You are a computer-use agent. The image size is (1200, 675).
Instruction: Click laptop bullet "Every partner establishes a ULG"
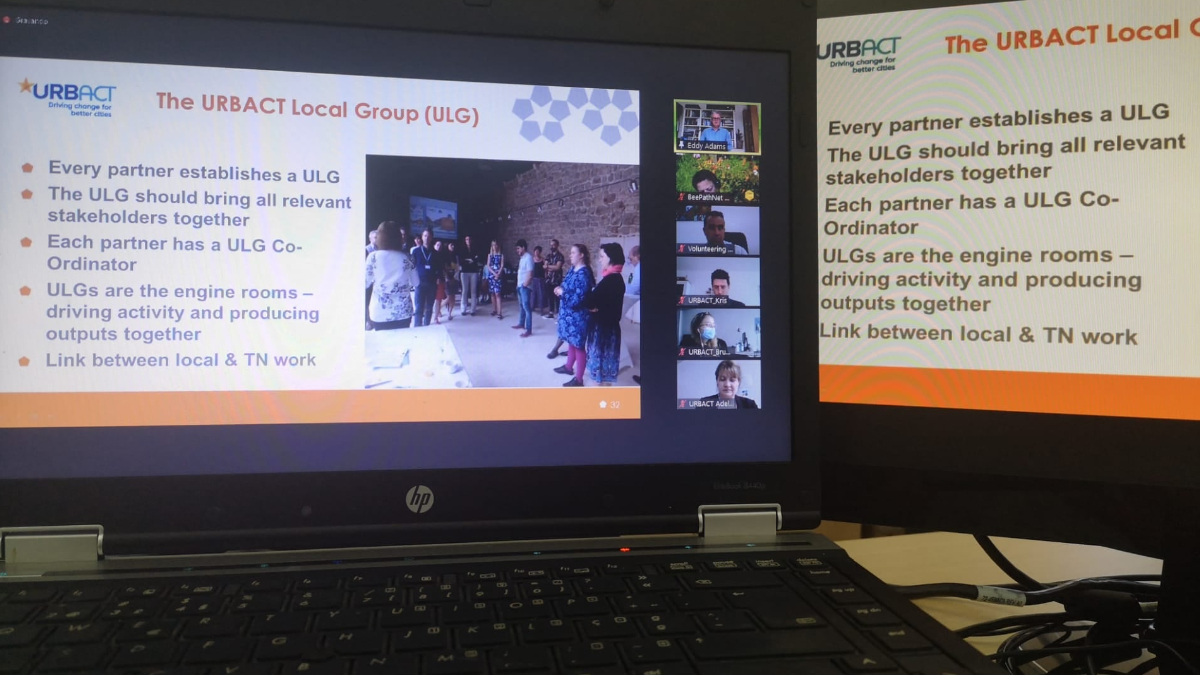point(193,172)
